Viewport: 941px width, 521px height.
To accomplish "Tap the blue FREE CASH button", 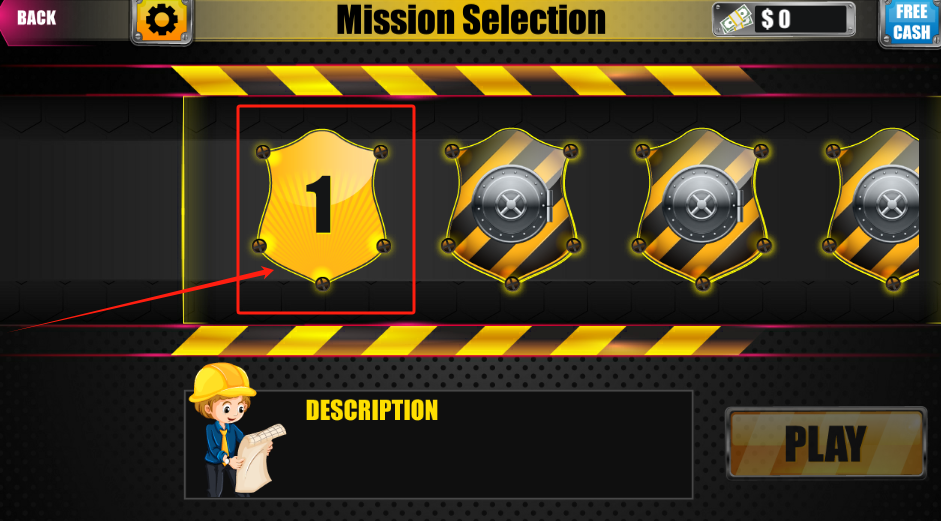I will [x=911, y=22].
